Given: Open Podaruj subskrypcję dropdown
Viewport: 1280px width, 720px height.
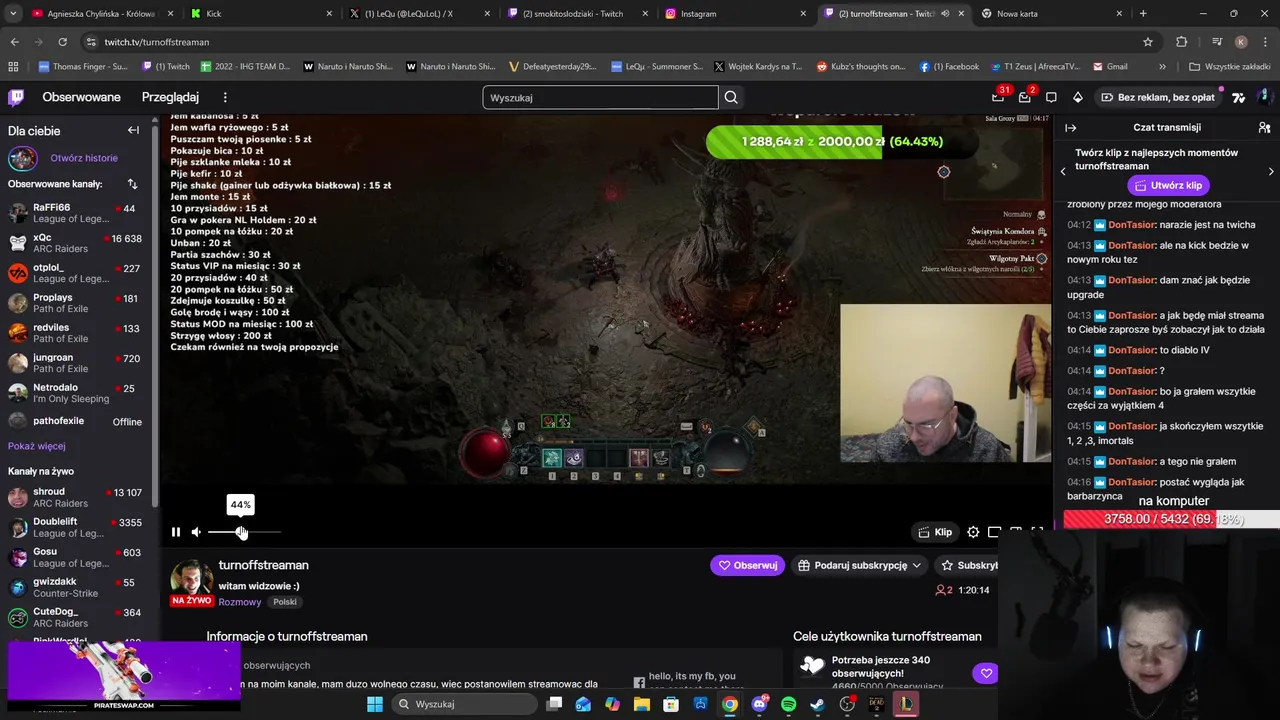Looking at the screenshot, I should pos(860,565).
